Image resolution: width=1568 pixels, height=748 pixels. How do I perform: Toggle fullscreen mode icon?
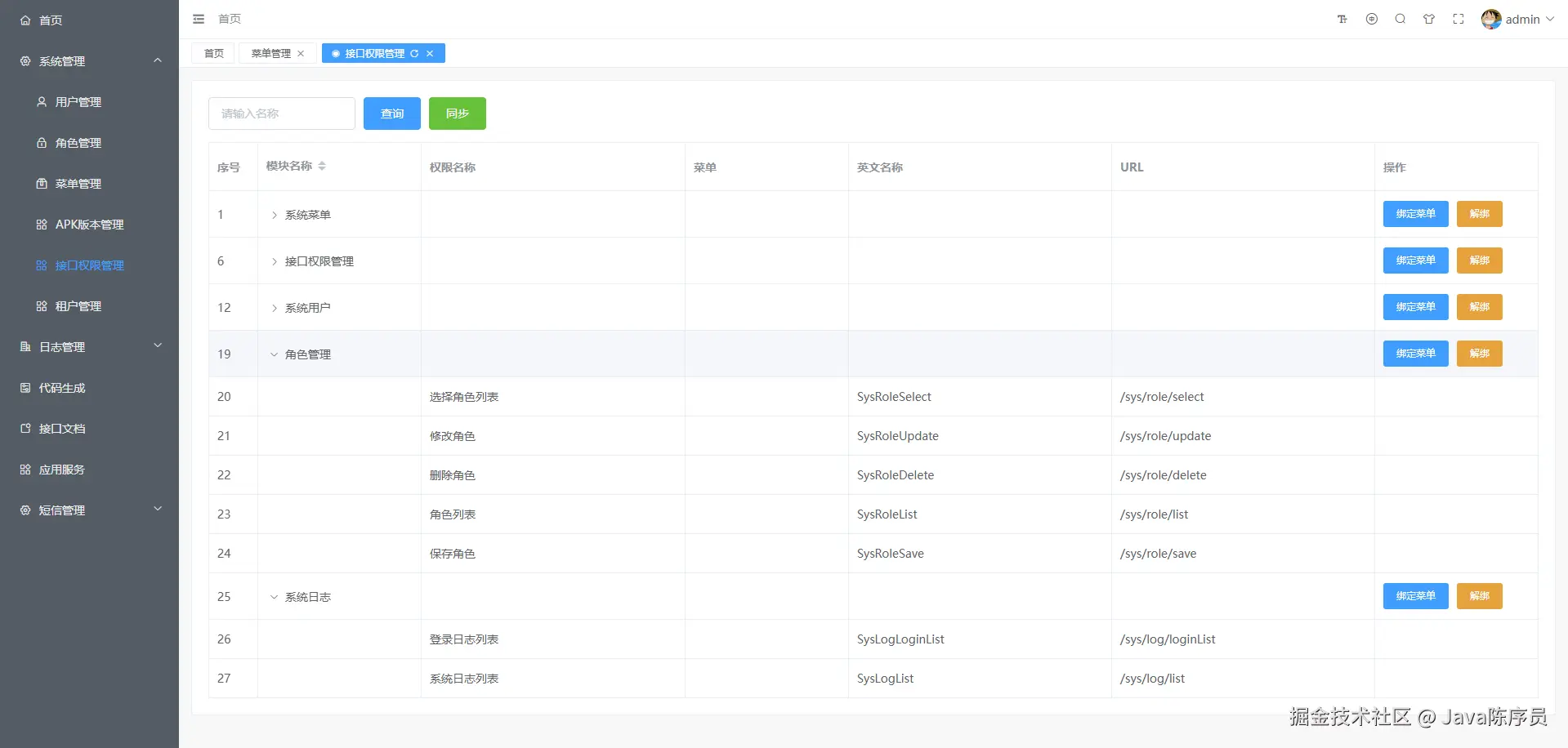[x=1459, y=19]
